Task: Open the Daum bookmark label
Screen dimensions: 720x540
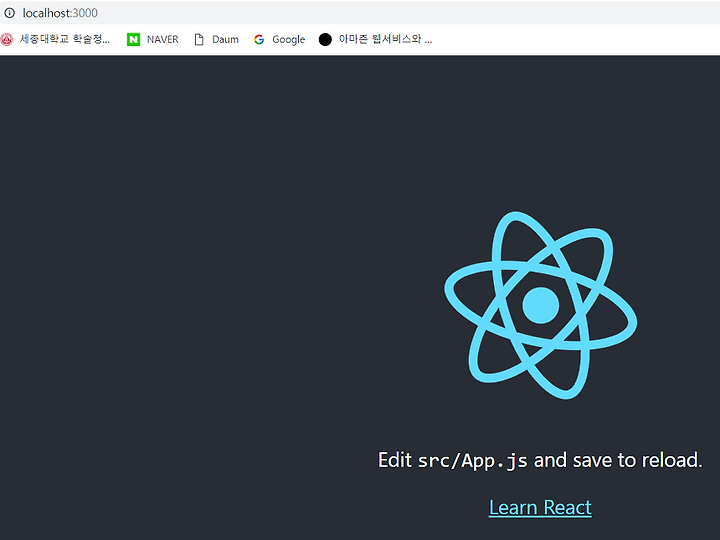Action: coord(225,39)
